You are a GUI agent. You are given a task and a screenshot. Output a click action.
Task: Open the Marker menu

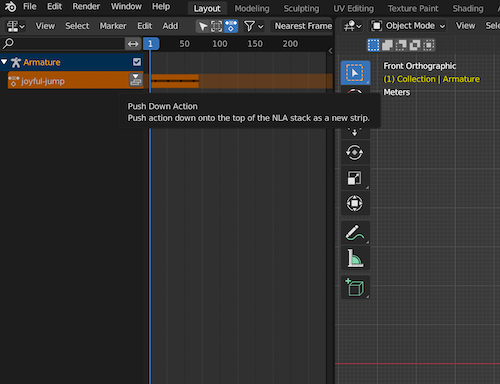(x=113, y=26)
